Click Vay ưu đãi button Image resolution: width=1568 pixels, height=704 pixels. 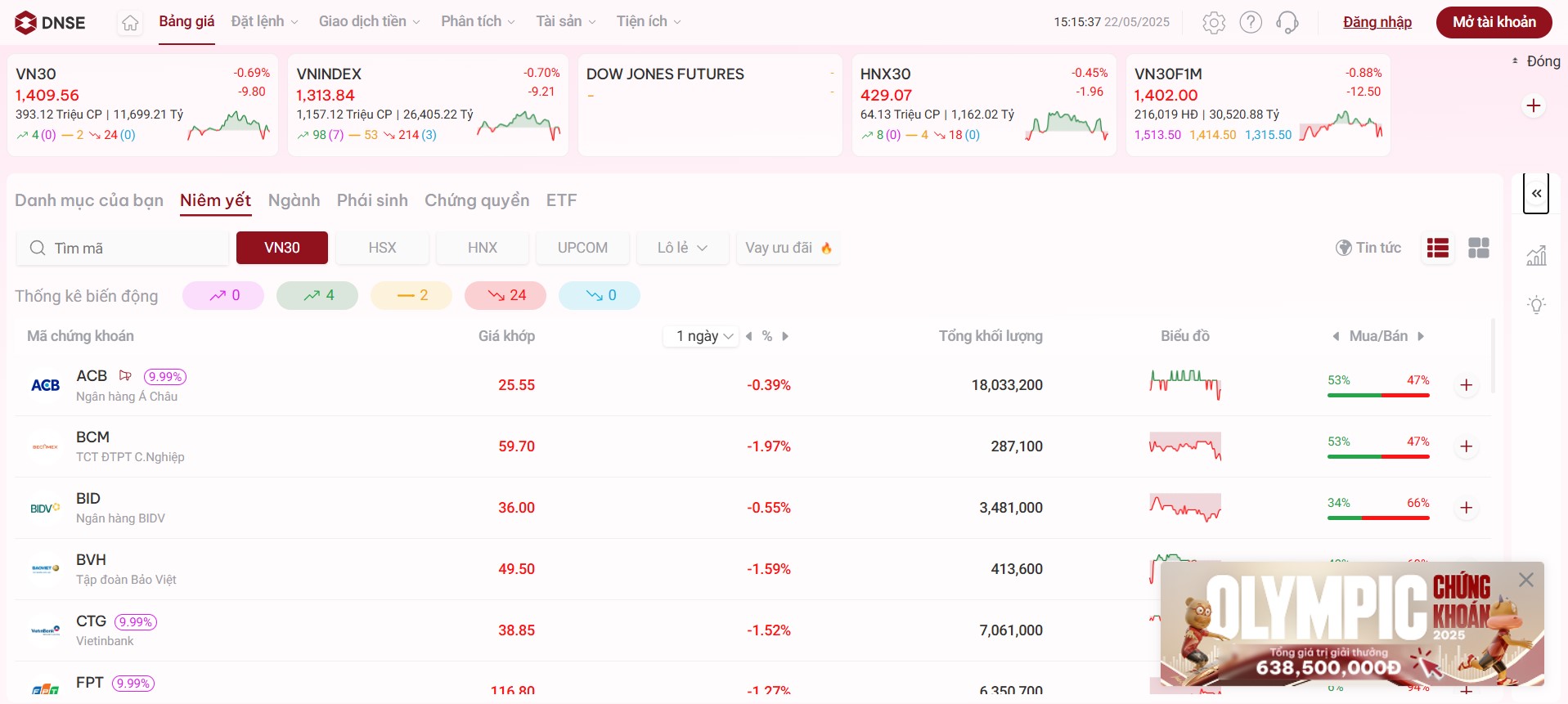(788, 248)
